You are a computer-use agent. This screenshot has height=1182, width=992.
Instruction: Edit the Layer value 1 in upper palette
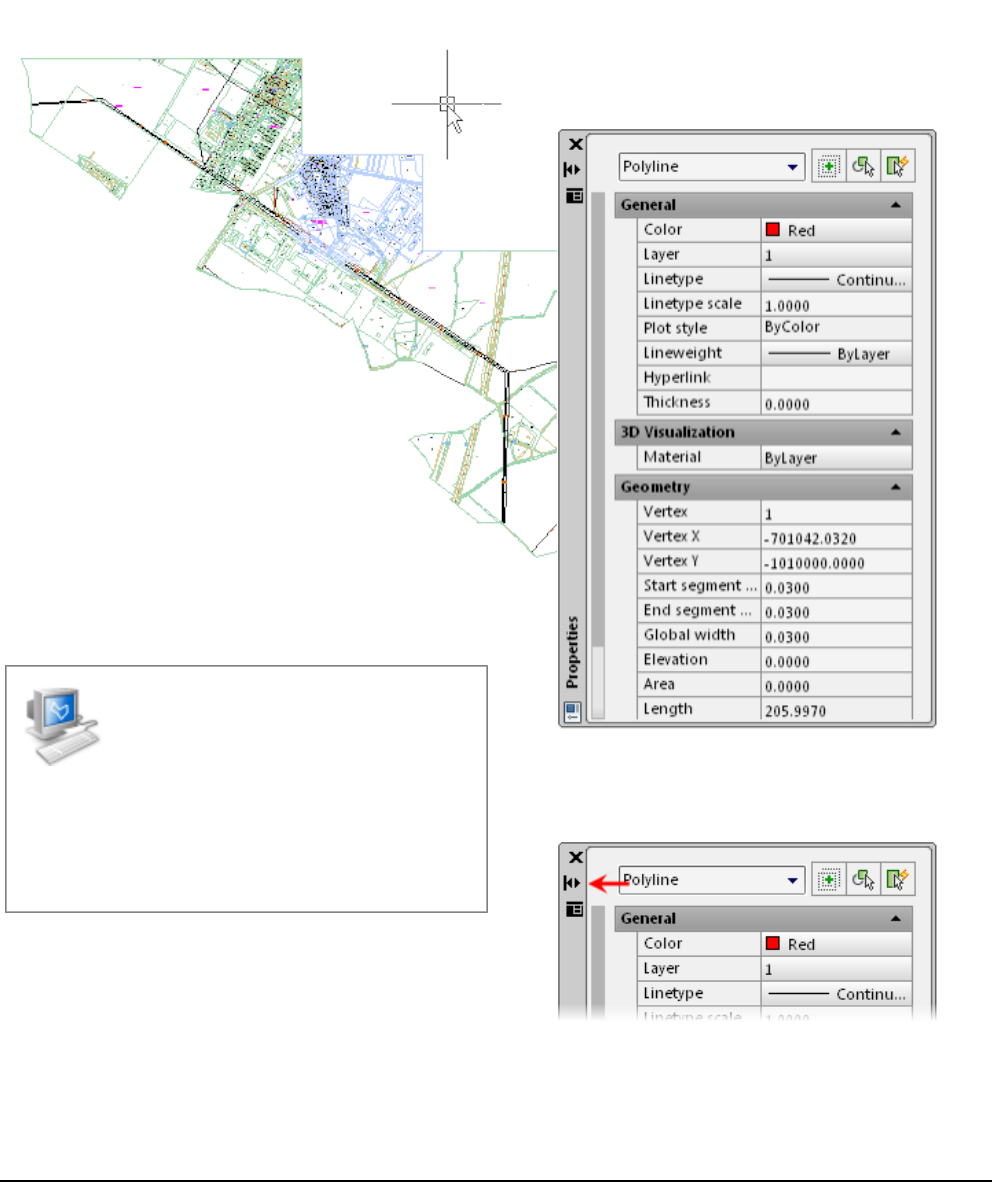tap(836, 255)
